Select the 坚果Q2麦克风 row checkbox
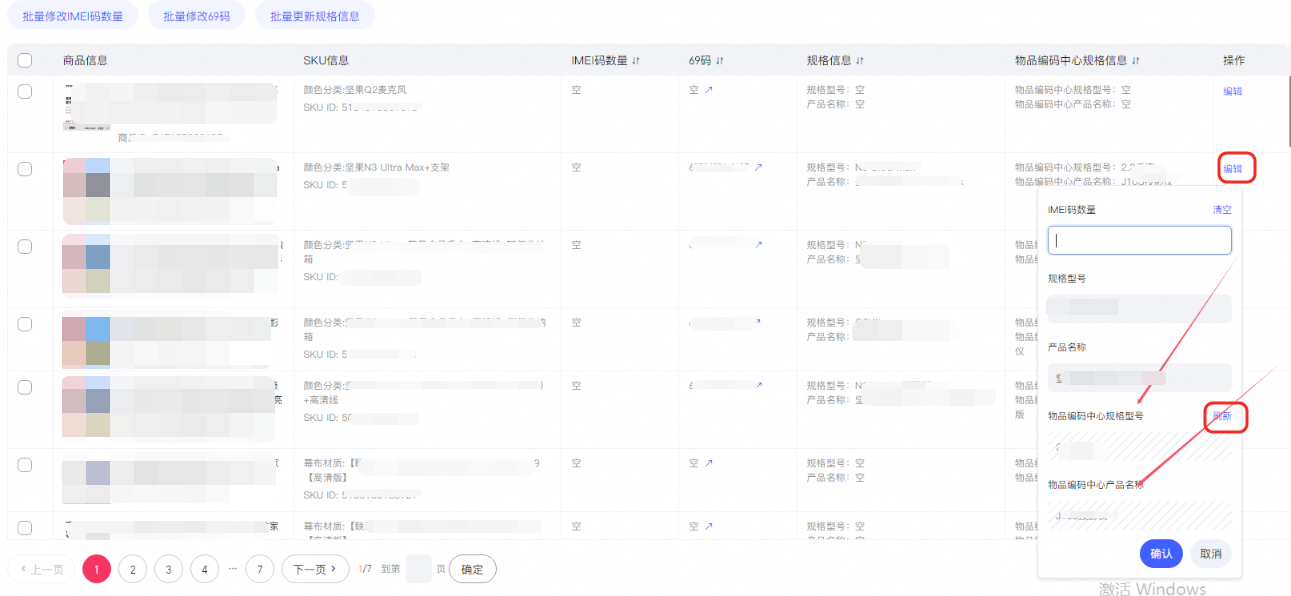Screen dimensions: 1291x596 [25, 91]
